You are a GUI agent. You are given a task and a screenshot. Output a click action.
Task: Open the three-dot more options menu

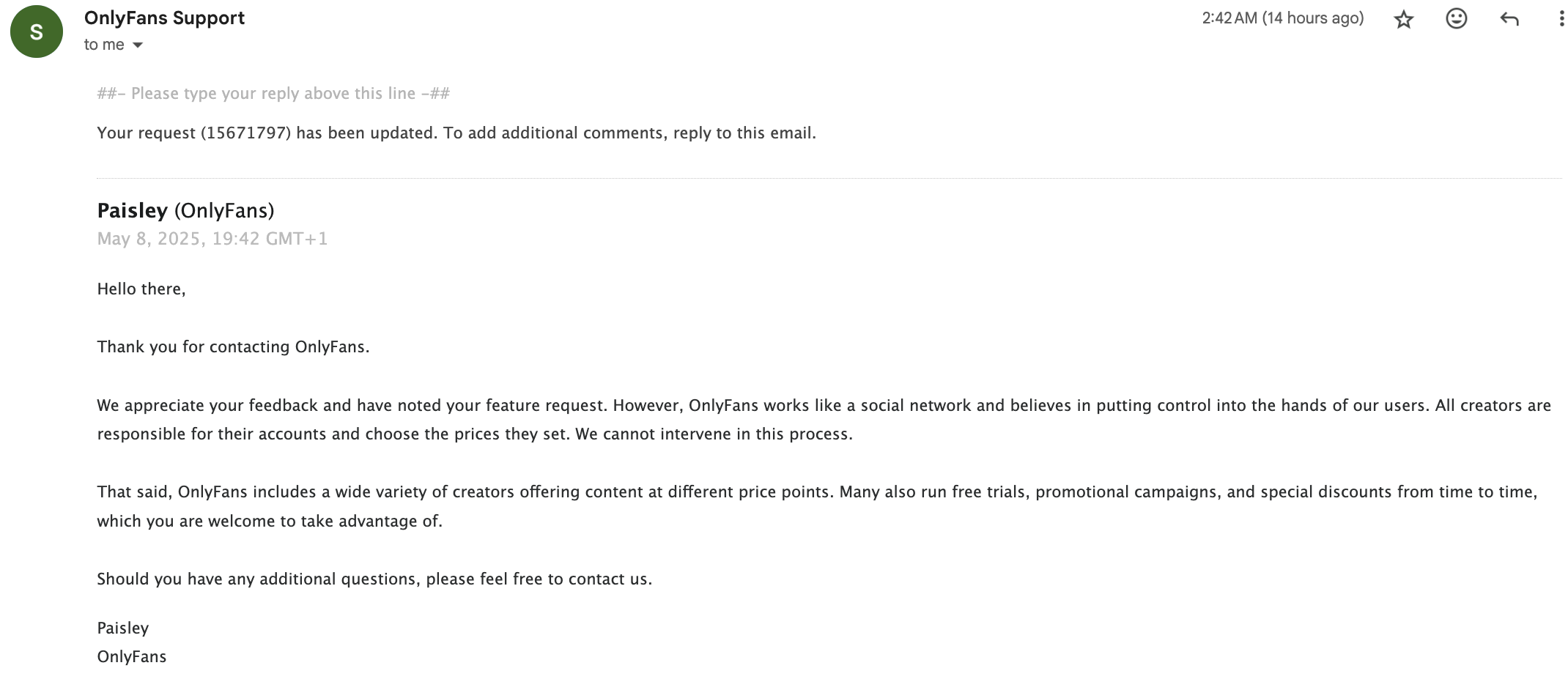tap(1561, 19)
